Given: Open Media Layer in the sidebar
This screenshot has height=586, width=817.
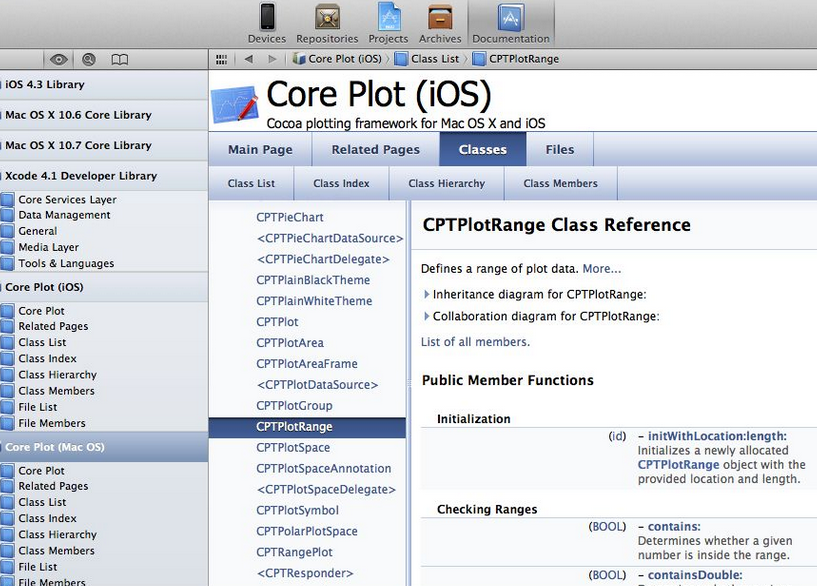Looking at the screenshot, I should click(48, 247).
